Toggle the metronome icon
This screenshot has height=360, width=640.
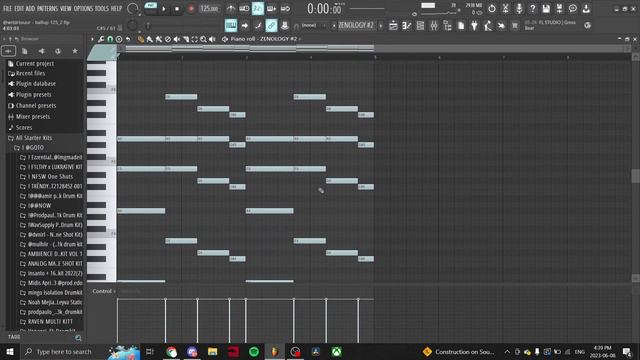point(231,8)
